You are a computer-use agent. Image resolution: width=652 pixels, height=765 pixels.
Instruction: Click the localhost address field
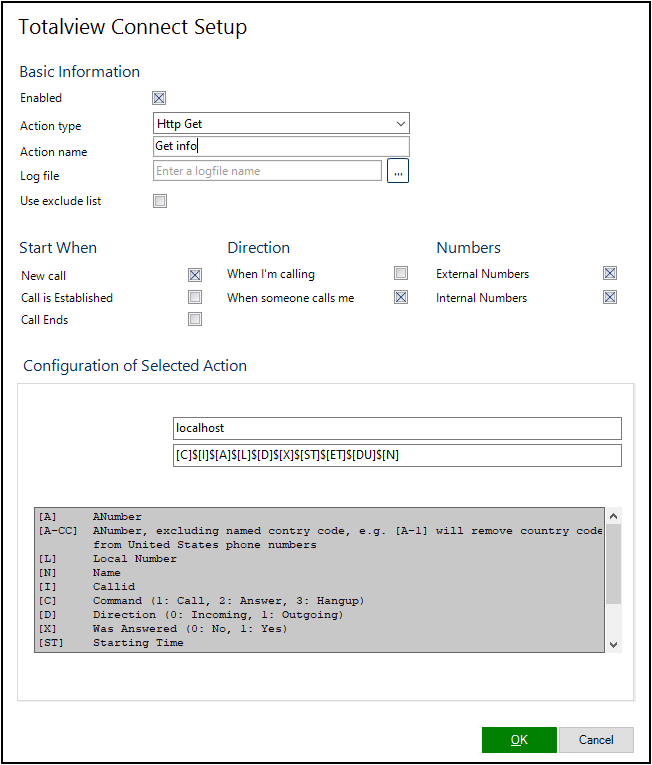[x=397, y=428]
